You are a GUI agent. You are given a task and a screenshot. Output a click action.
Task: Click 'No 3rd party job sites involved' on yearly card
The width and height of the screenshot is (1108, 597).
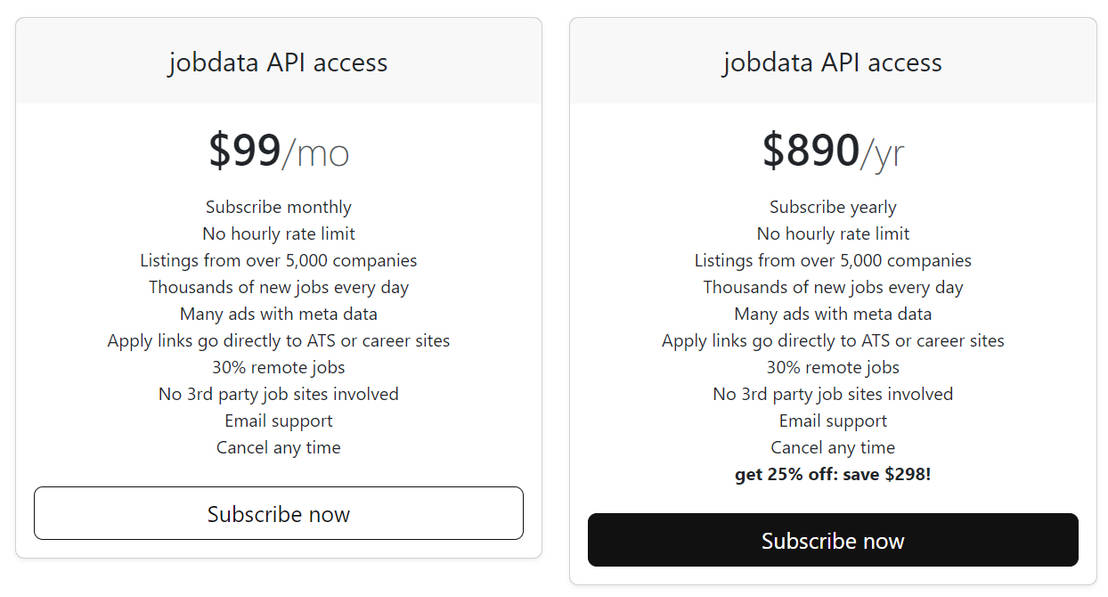pyautogui.click(x=833, y=394)
